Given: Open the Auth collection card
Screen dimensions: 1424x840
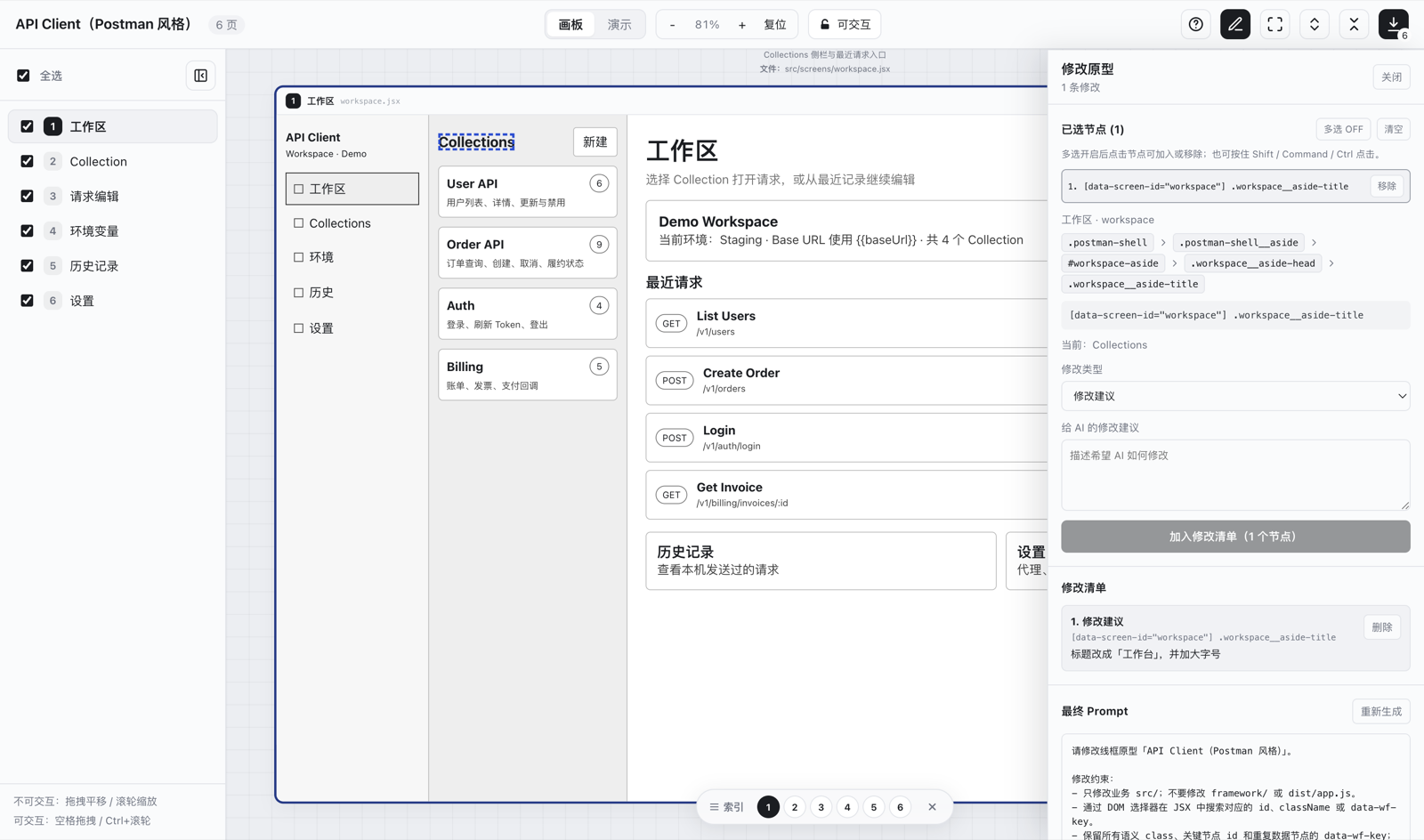Looking at the screenshot, I should (528, 313).
